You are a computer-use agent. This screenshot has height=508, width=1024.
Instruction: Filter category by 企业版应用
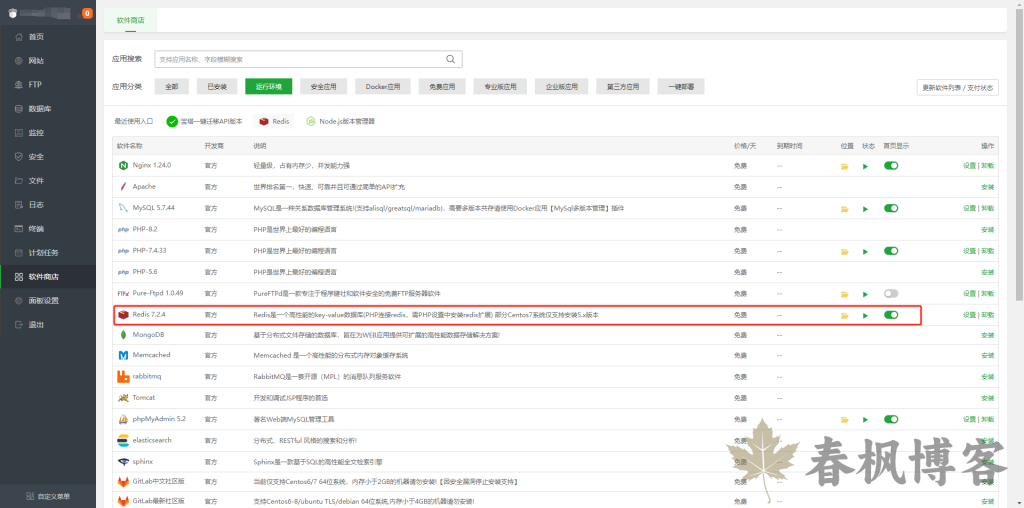(x=562, y=86)
